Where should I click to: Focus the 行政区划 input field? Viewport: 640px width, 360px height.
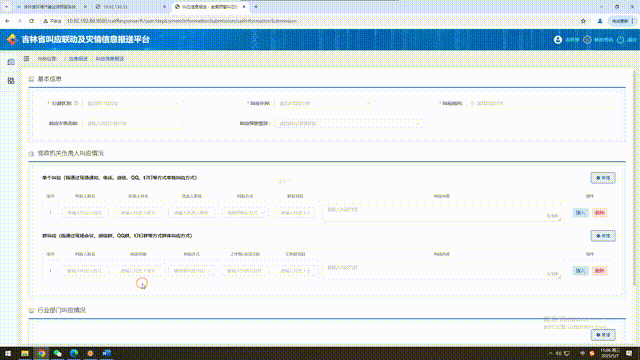point(132,103)
